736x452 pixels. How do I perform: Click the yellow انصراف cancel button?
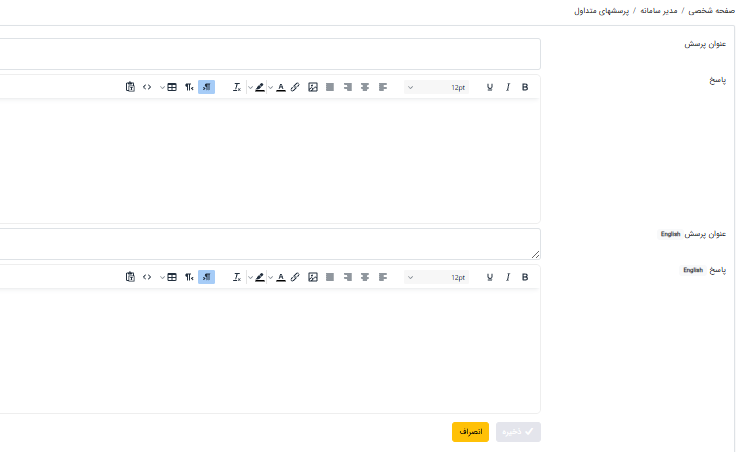click(470, 432)
